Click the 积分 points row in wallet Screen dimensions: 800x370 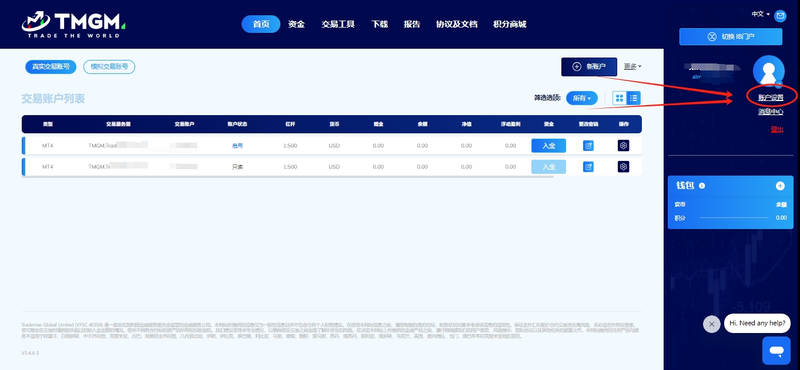point(731,217)
